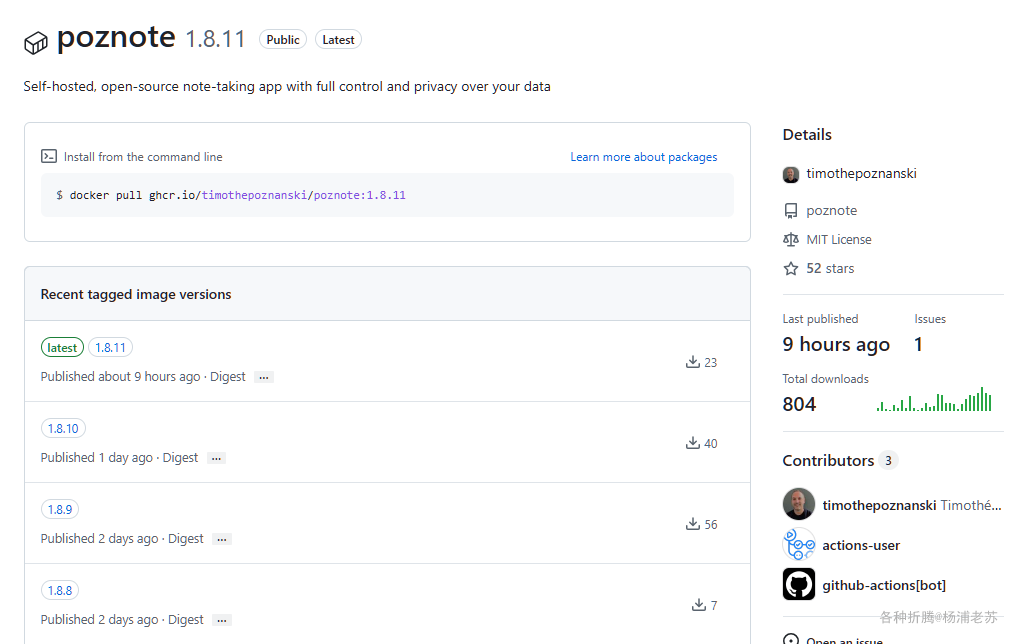Screen dimensions: 1019x644
Task: Click the download icon for version 1.8.9
Action: [x=693, y=524]
